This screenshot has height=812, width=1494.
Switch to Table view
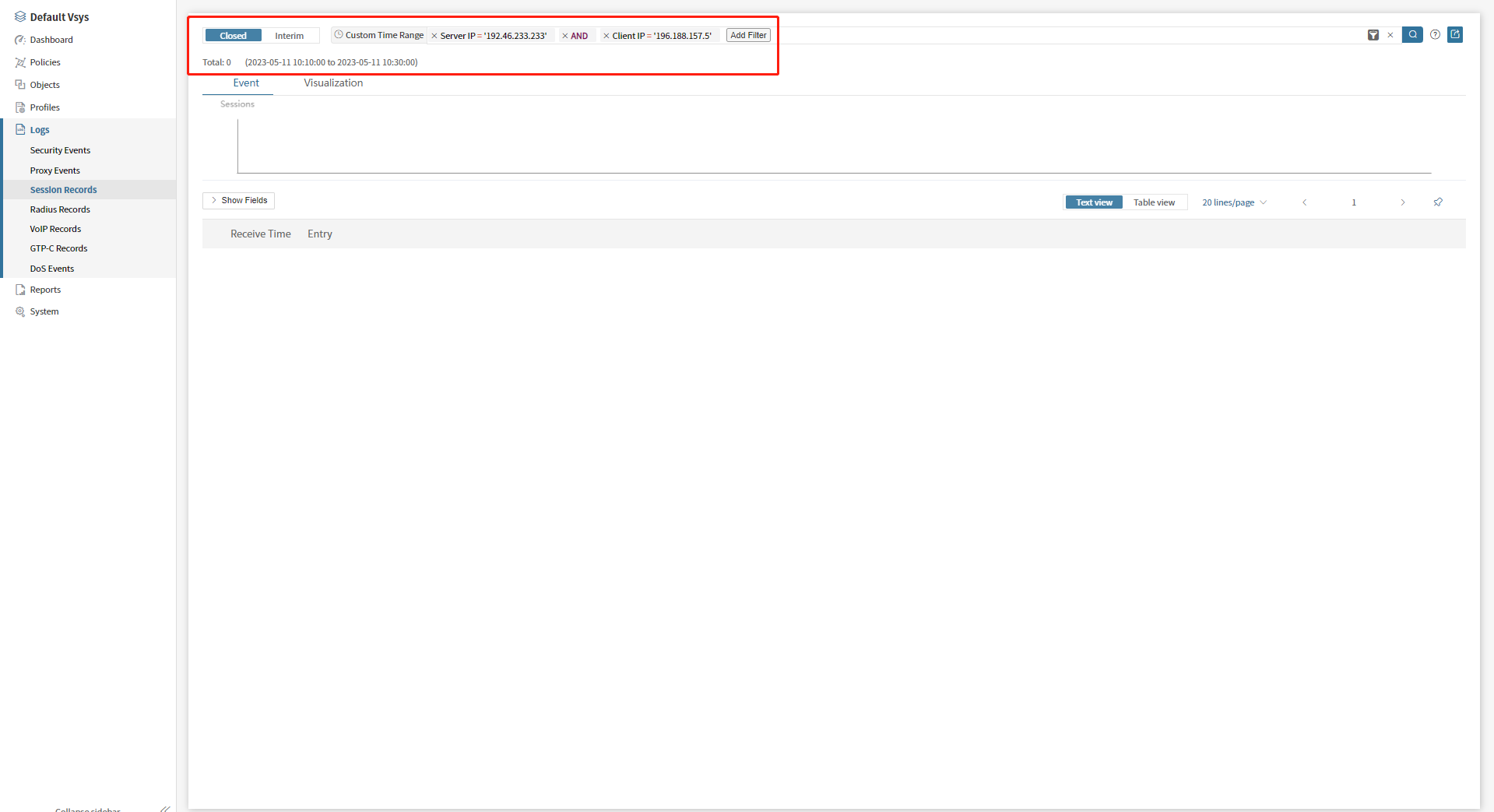(x=1154, y=202)
